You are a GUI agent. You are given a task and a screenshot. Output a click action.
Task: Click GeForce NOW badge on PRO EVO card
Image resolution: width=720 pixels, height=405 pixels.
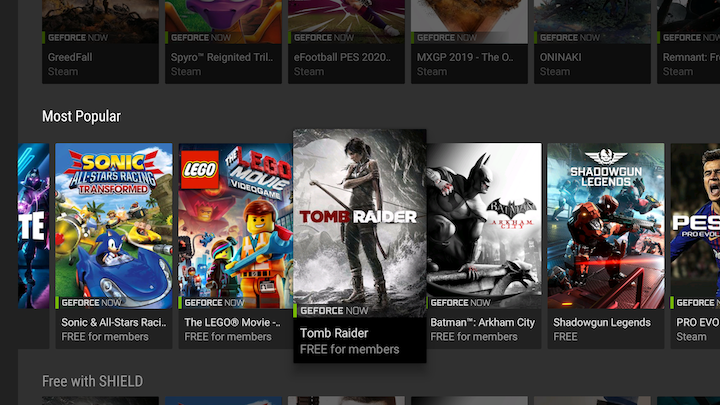tap(696, 303)
